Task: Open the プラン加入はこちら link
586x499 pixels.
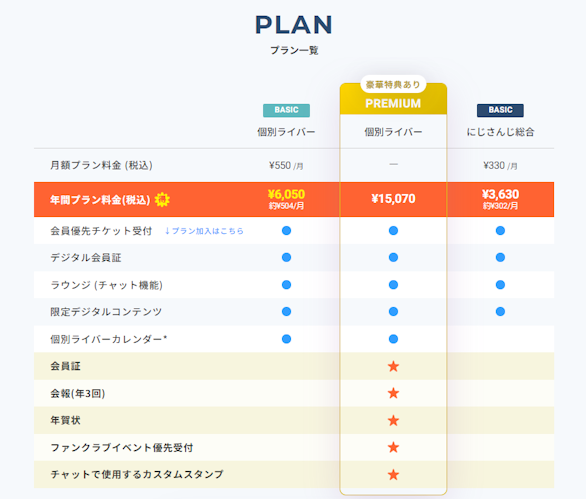Action: tap(204, 231)
